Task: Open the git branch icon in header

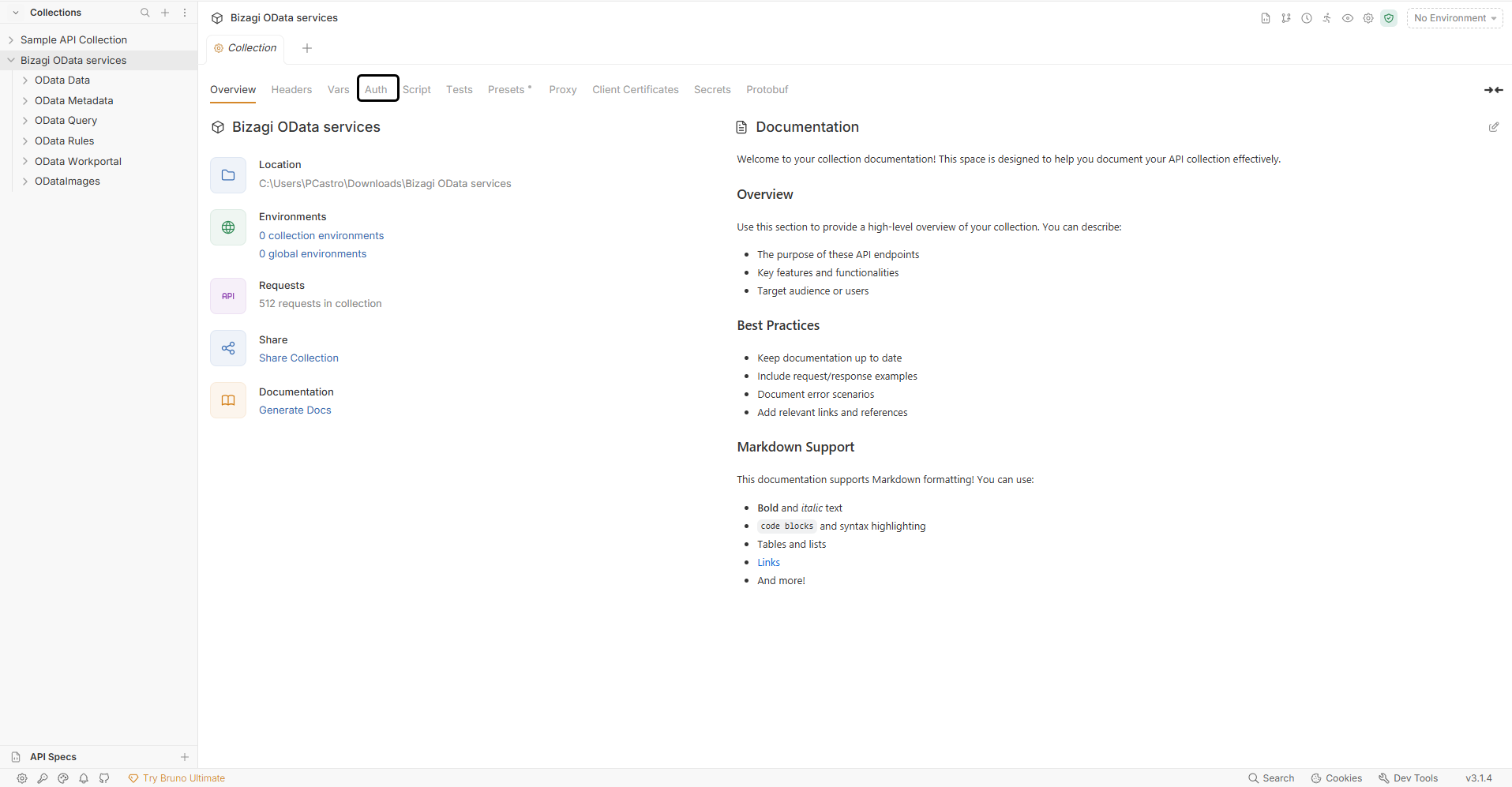Action: (1286, 18)
